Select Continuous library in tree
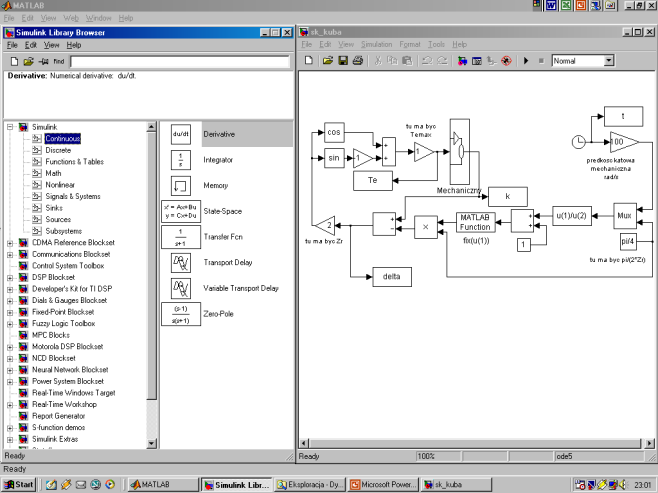The width and height of the screenshot is (658, 493). (x=63, y=138)
